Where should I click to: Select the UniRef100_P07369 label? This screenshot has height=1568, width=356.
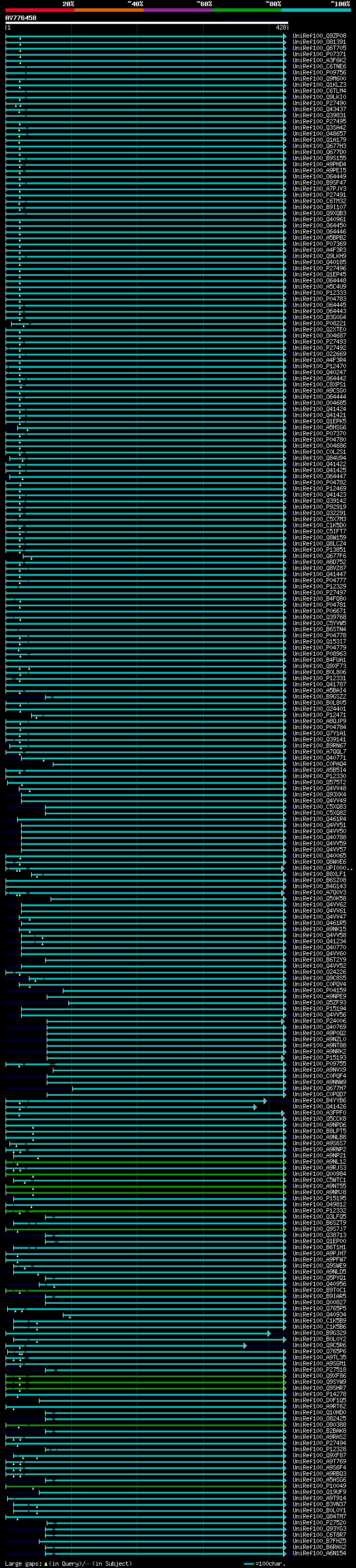coord(319,244)
